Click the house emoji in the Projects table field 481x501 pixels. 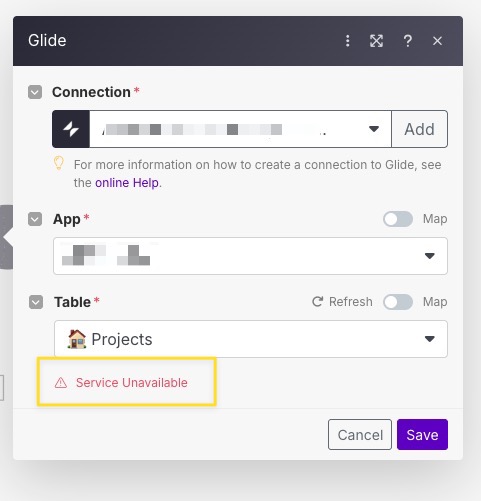(77, 339)
